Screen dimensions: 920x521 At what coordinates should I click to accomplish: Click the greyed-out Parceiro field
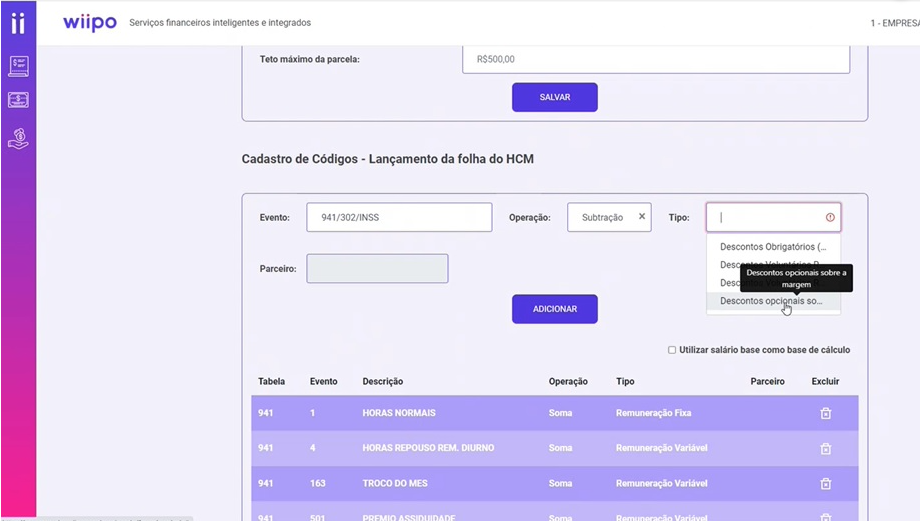tap(377, 268)
